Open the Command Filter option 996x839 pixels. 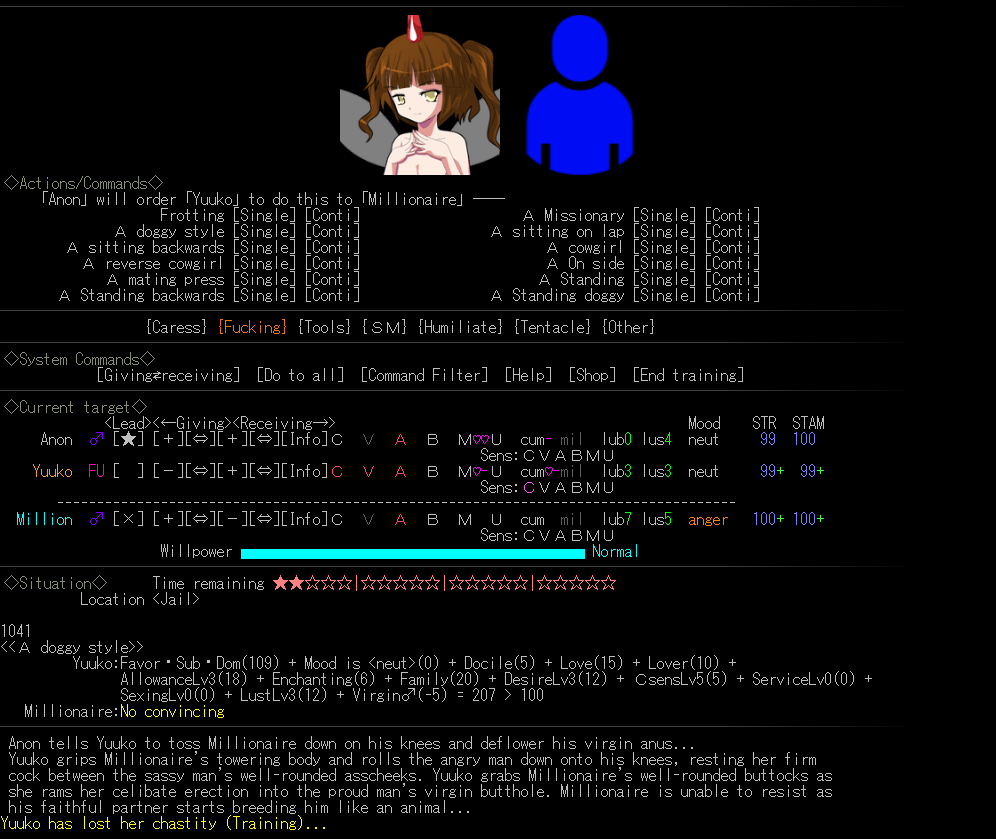tap(424, 375)
